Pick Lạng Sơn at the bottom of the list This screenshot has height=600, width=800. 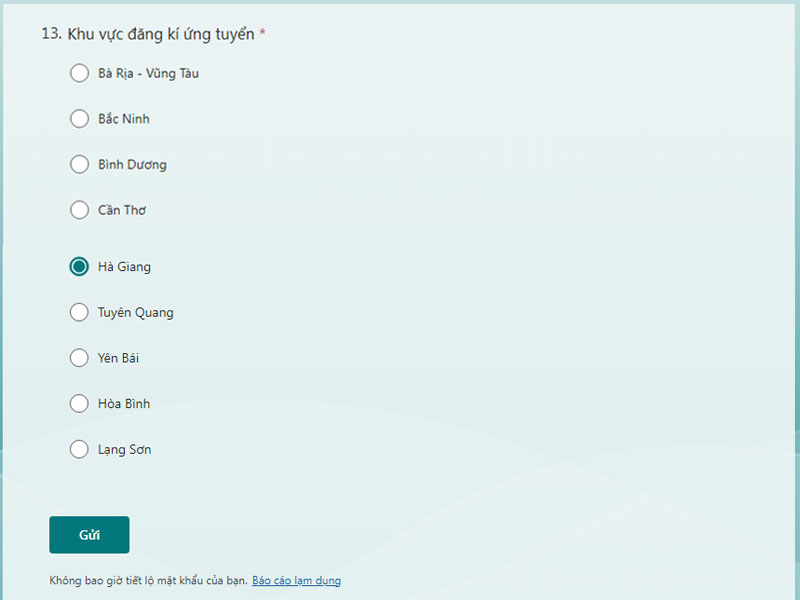coord(79,449)
